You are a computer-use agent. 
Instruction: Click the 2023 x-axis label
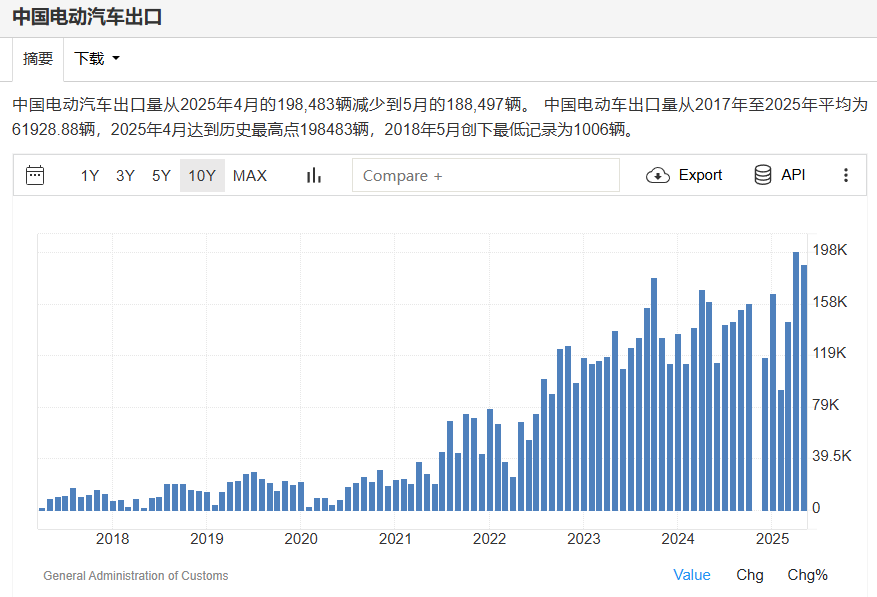(584, 539)
